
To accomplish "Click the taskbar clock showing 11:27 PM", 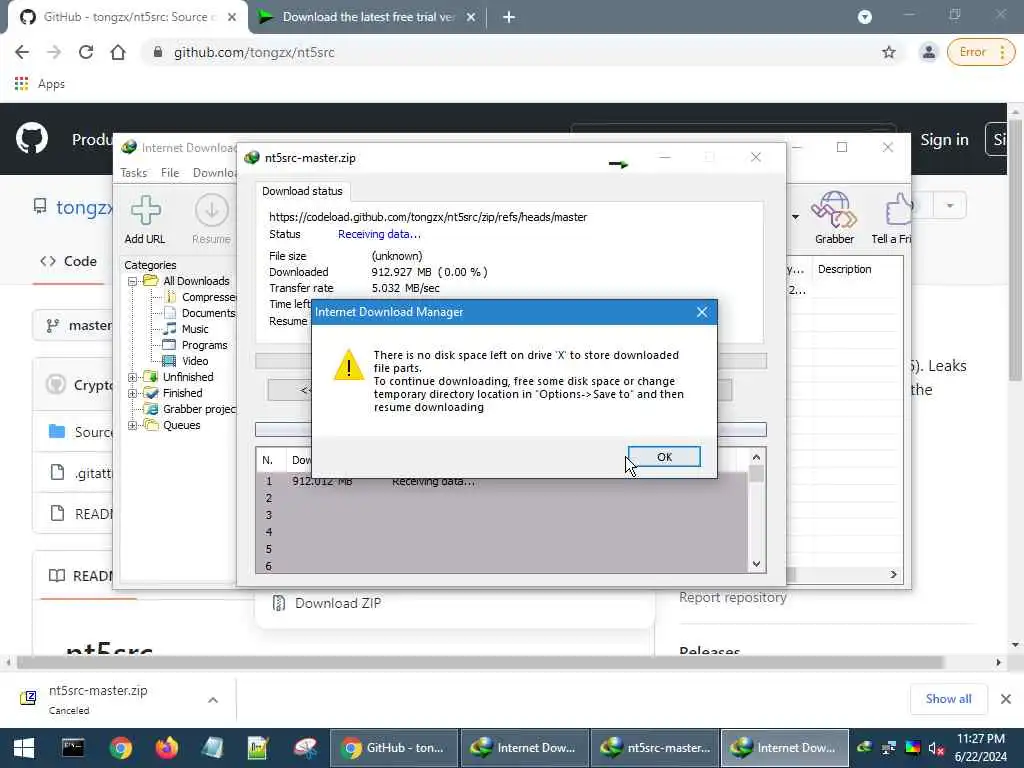I will 980,748.
